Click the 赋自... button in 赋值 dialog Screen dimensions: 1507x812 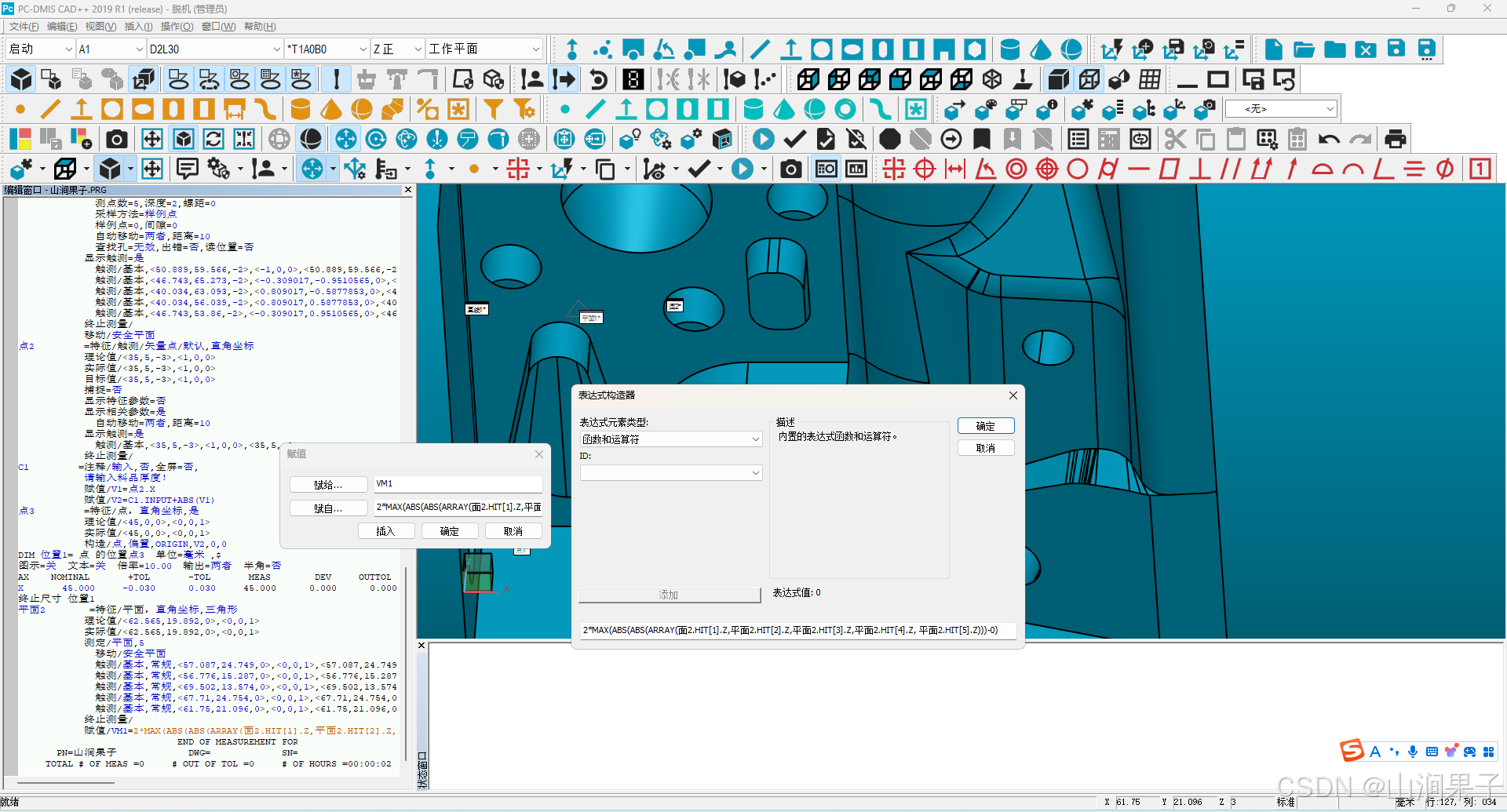point(328,508)
